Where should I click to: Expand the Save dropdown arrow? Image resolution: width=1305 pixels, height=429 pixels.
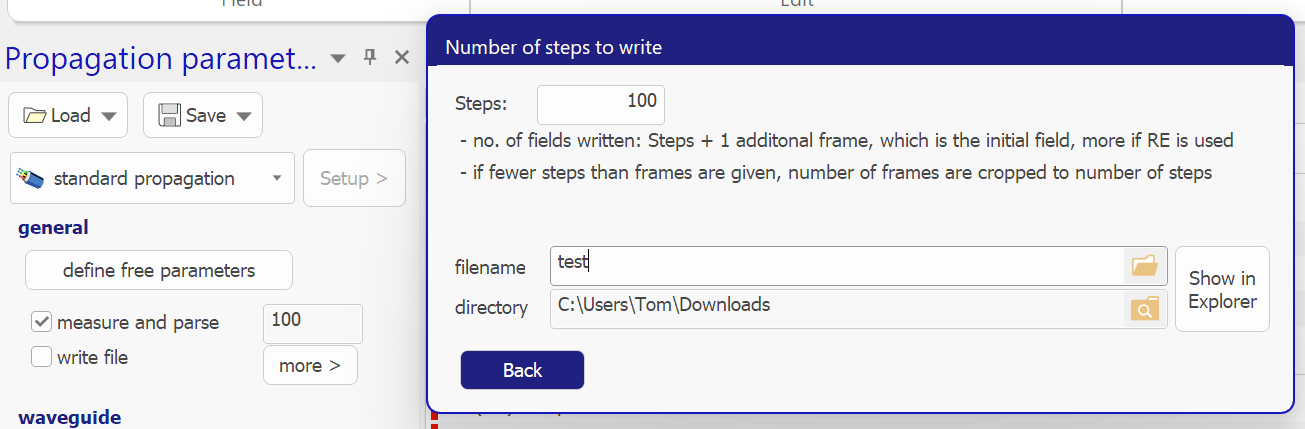(243, 116)
